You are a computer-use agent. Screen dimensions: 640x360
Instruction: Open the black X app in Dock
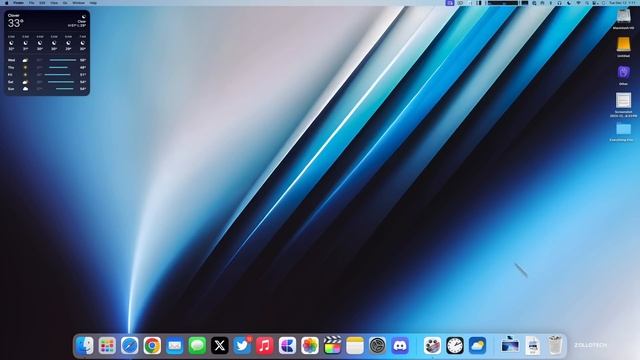click(220, 346)
